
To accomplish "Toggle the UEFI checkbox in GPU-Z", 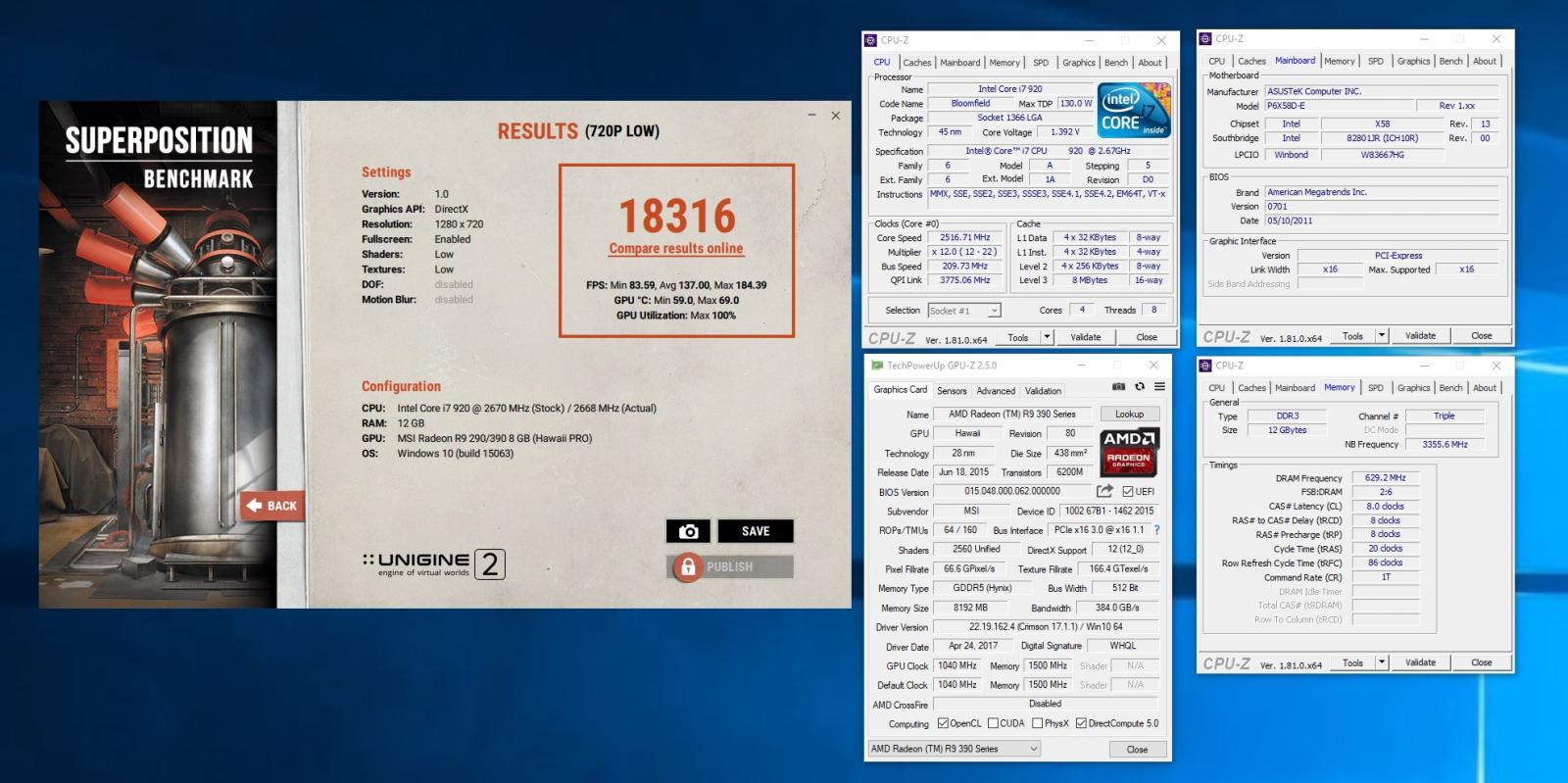I will pyautogui.click(x=1128, y=492).
